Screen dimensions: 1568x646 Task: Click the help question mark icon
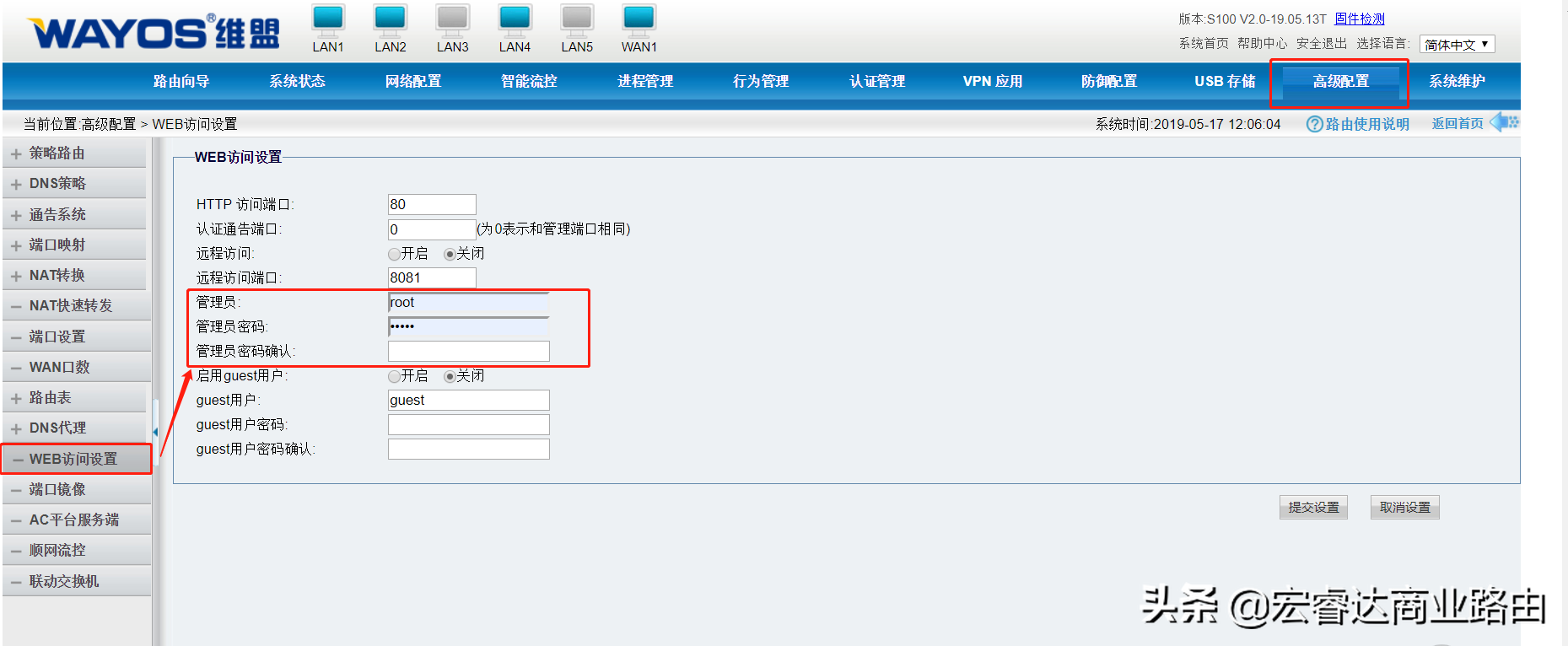tap(1314, 124)
